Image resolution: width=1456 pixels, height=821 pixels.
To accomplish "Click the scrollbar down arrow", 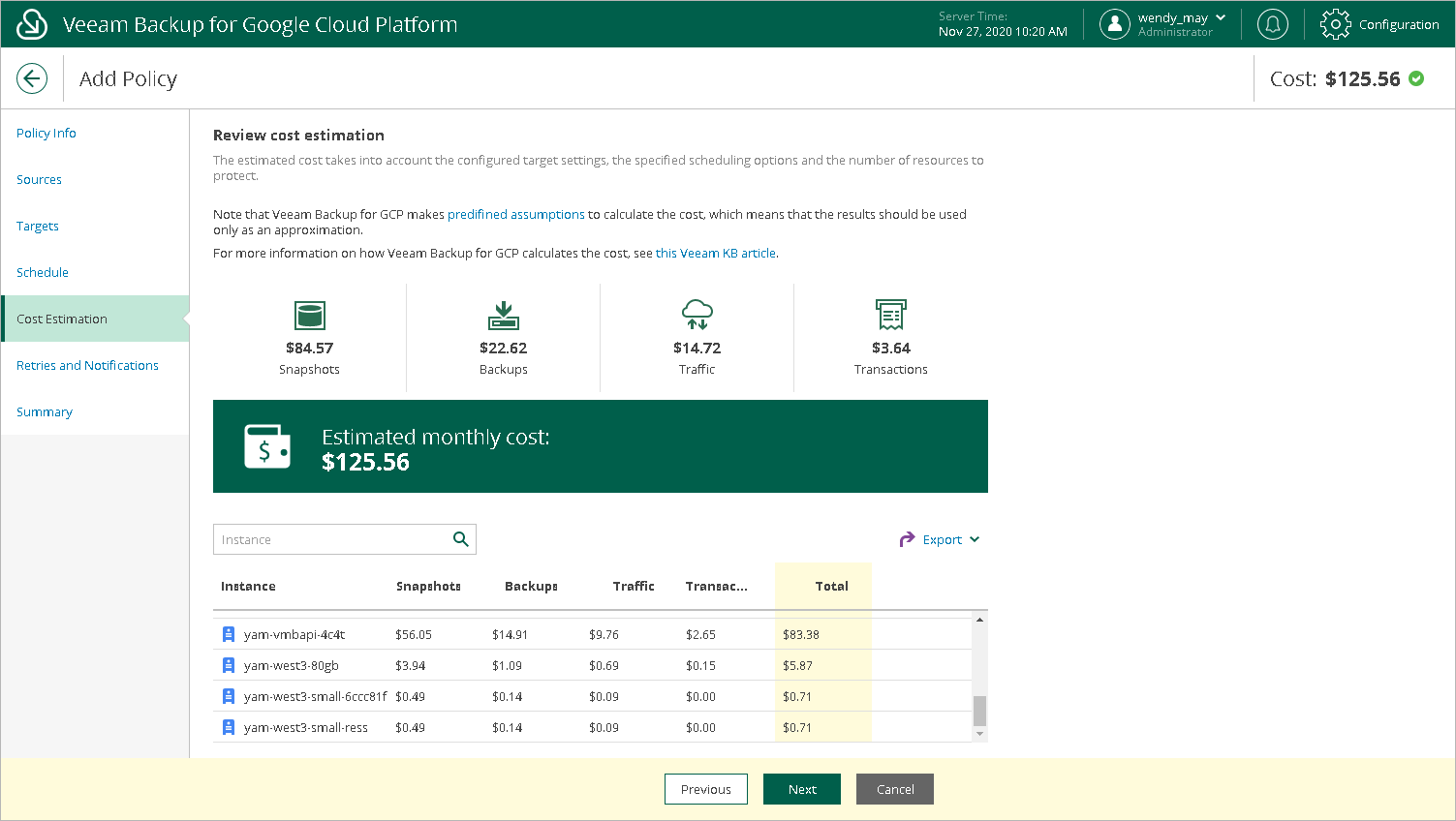I will (979, 734).
